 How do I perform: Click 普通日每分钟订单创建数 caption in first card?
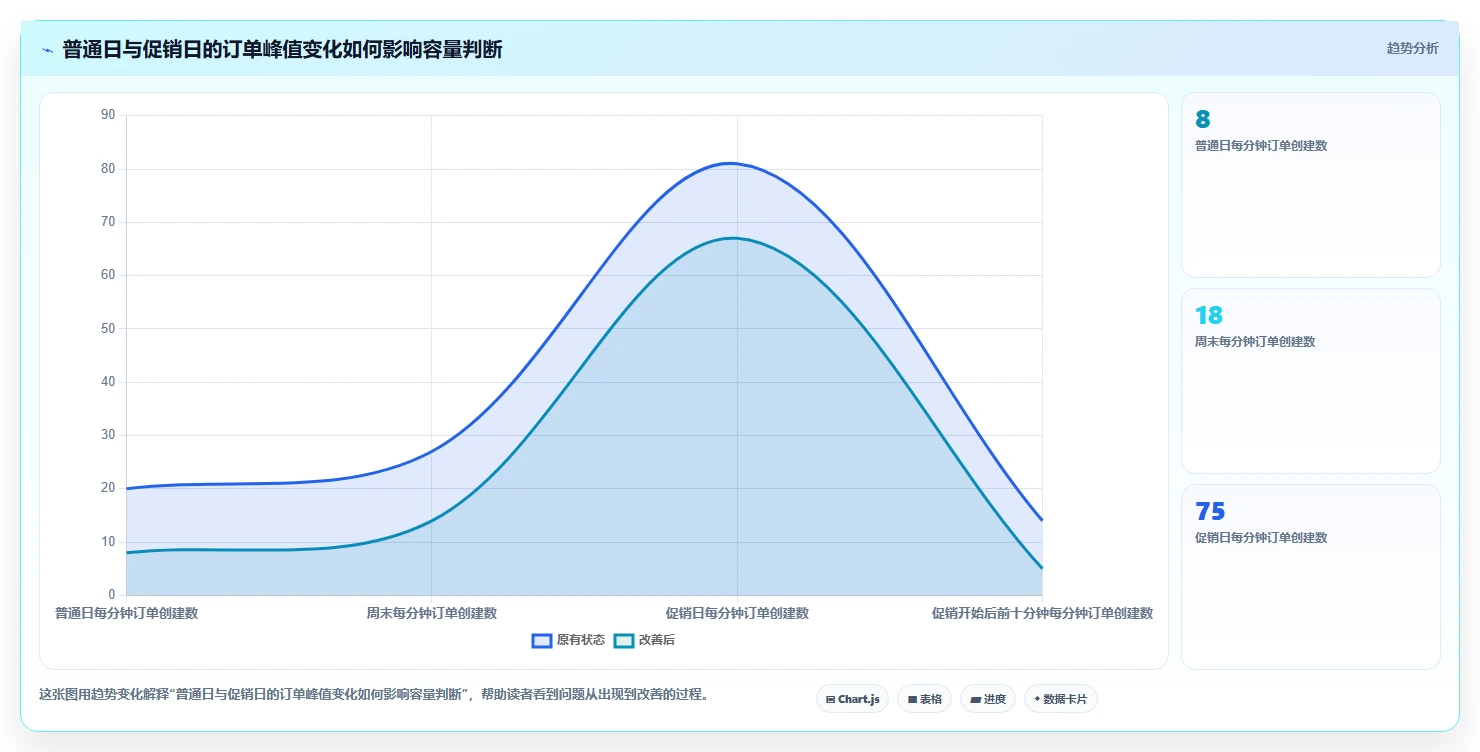point(1261,145)
